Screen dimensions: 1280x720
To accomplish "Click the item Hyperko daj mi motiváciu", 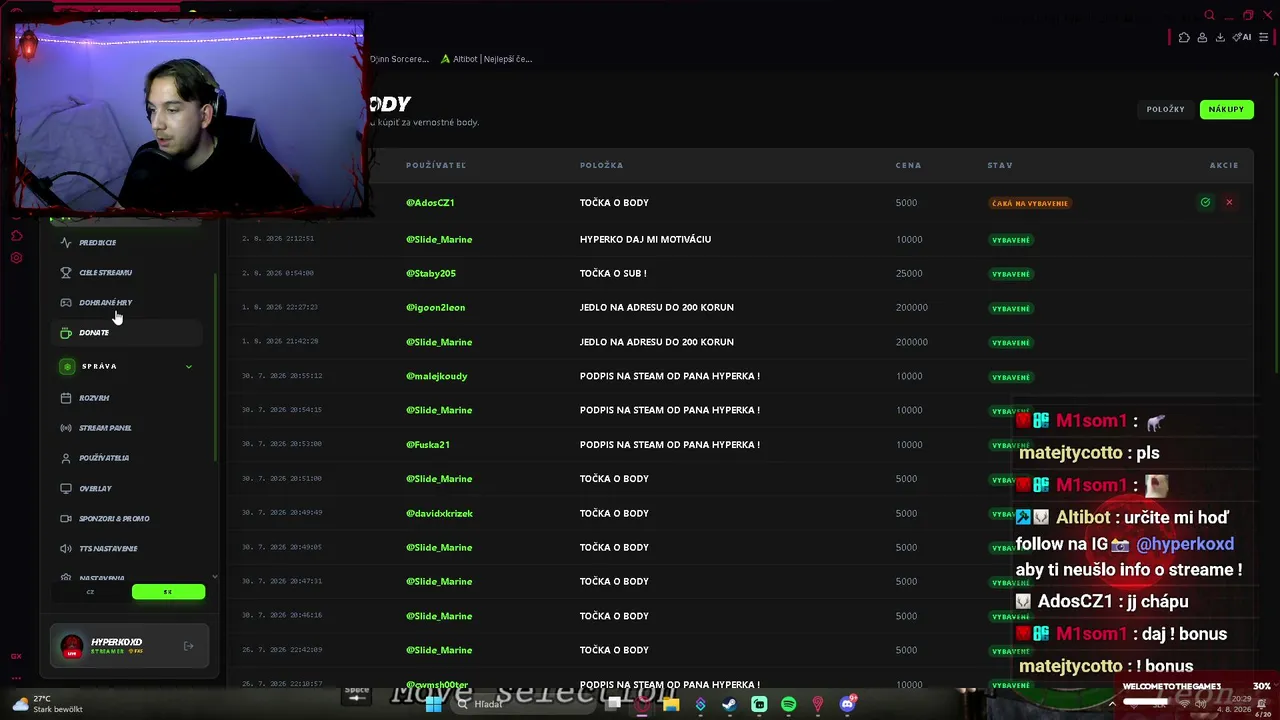I will point(645,240).
